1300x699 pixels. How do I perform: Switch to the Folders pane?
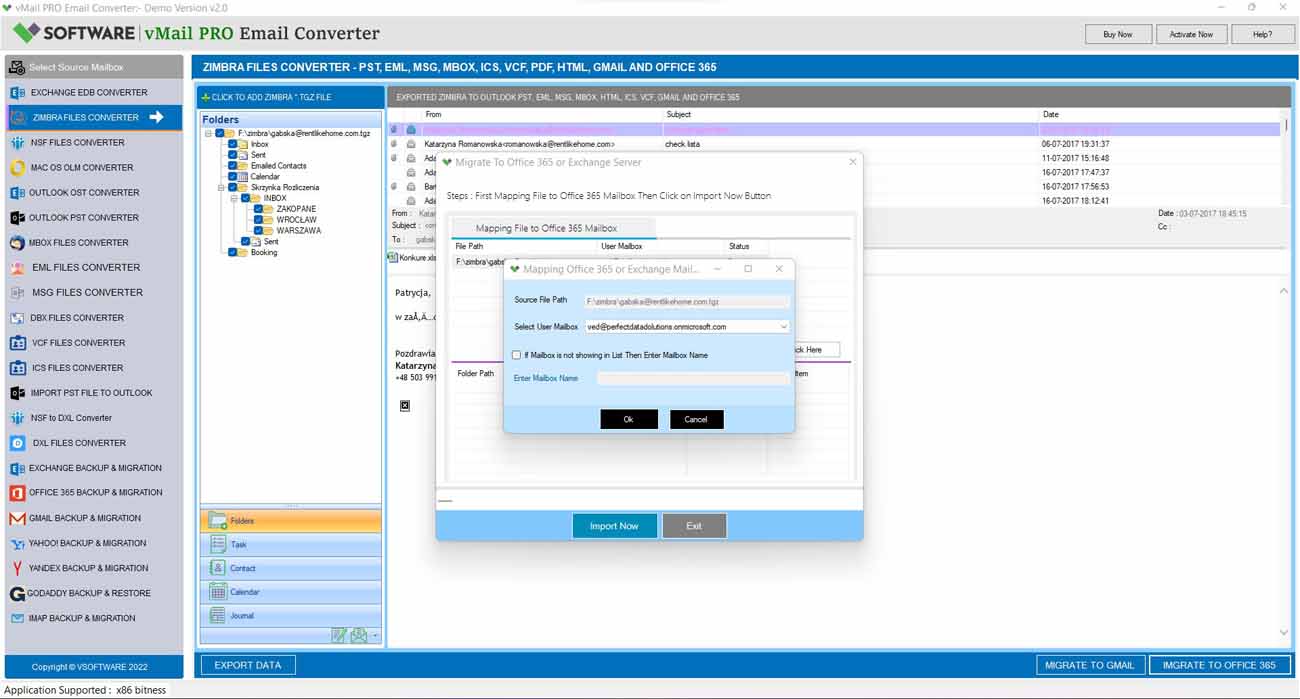click(x=291, y=521)
